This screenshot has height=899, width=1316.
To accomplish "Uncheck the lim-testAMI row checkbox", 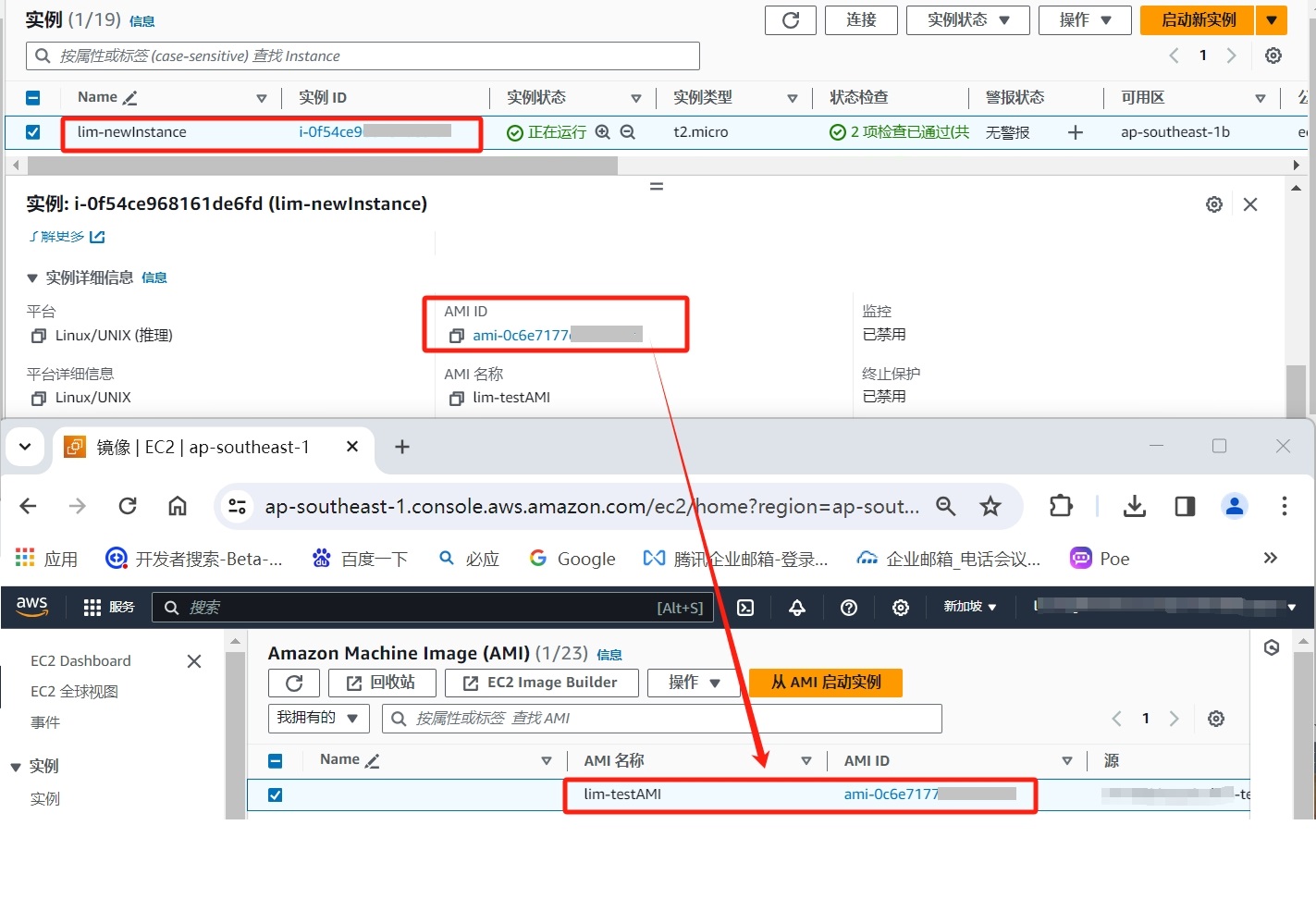I will tap(275, 794).
